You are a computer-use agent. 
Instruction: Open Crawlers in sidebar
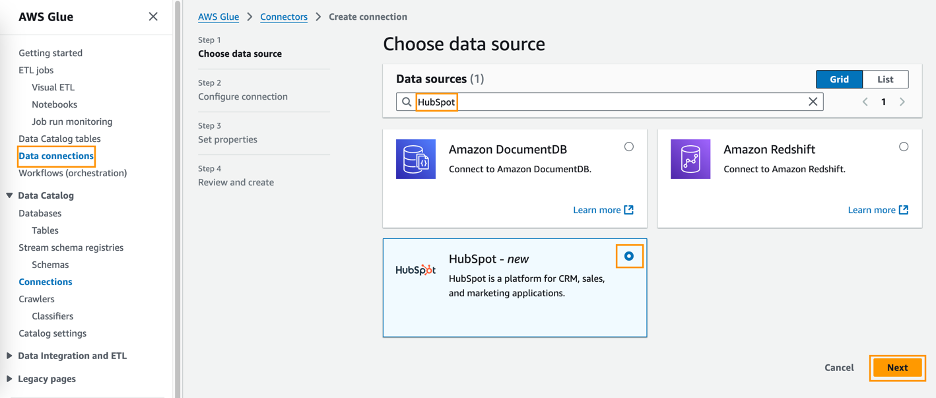tap(36, 299)
